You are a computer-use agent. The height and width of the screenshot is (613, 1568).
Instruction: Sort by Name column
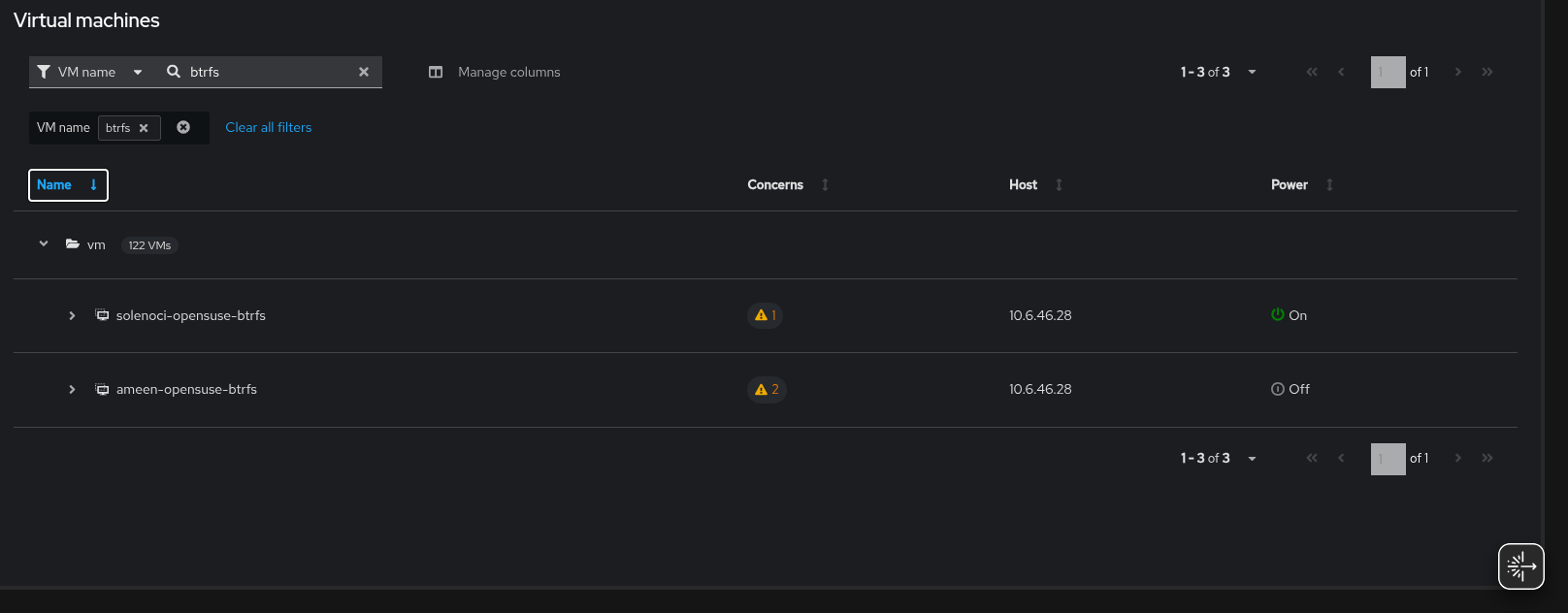tap(68, 184)
